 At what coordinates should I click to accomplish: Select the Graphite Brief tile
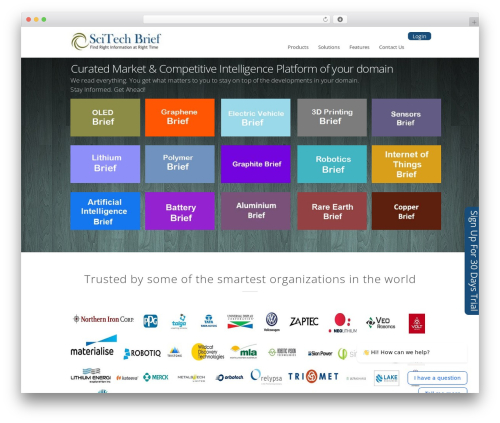coord(256,164)
